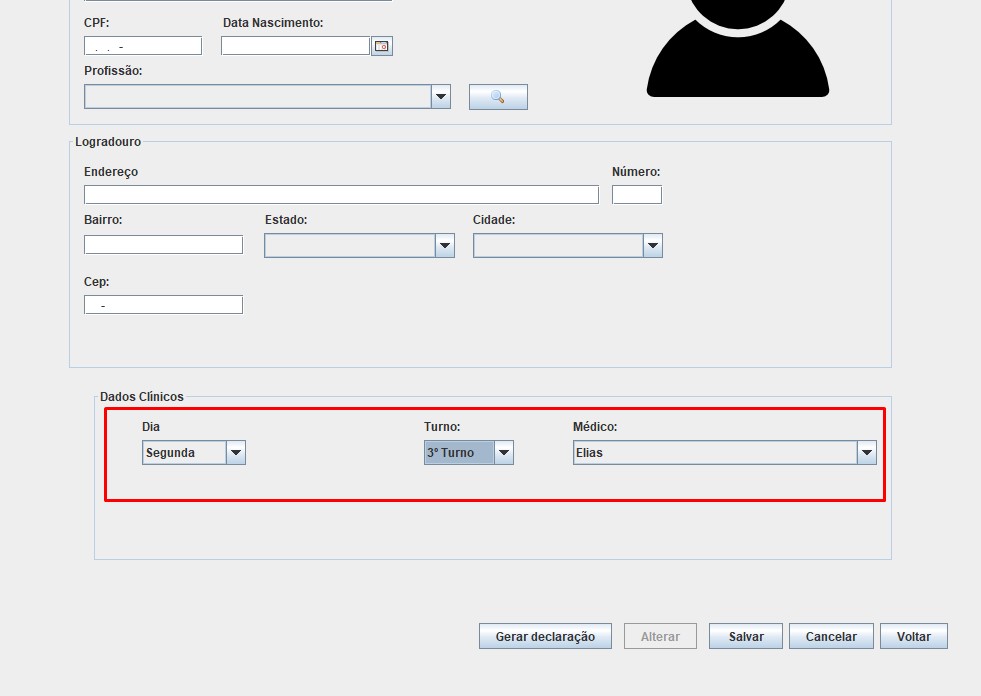Open the Profissão combo box
Screen dimensions: 981x696
tap(267, 97)
